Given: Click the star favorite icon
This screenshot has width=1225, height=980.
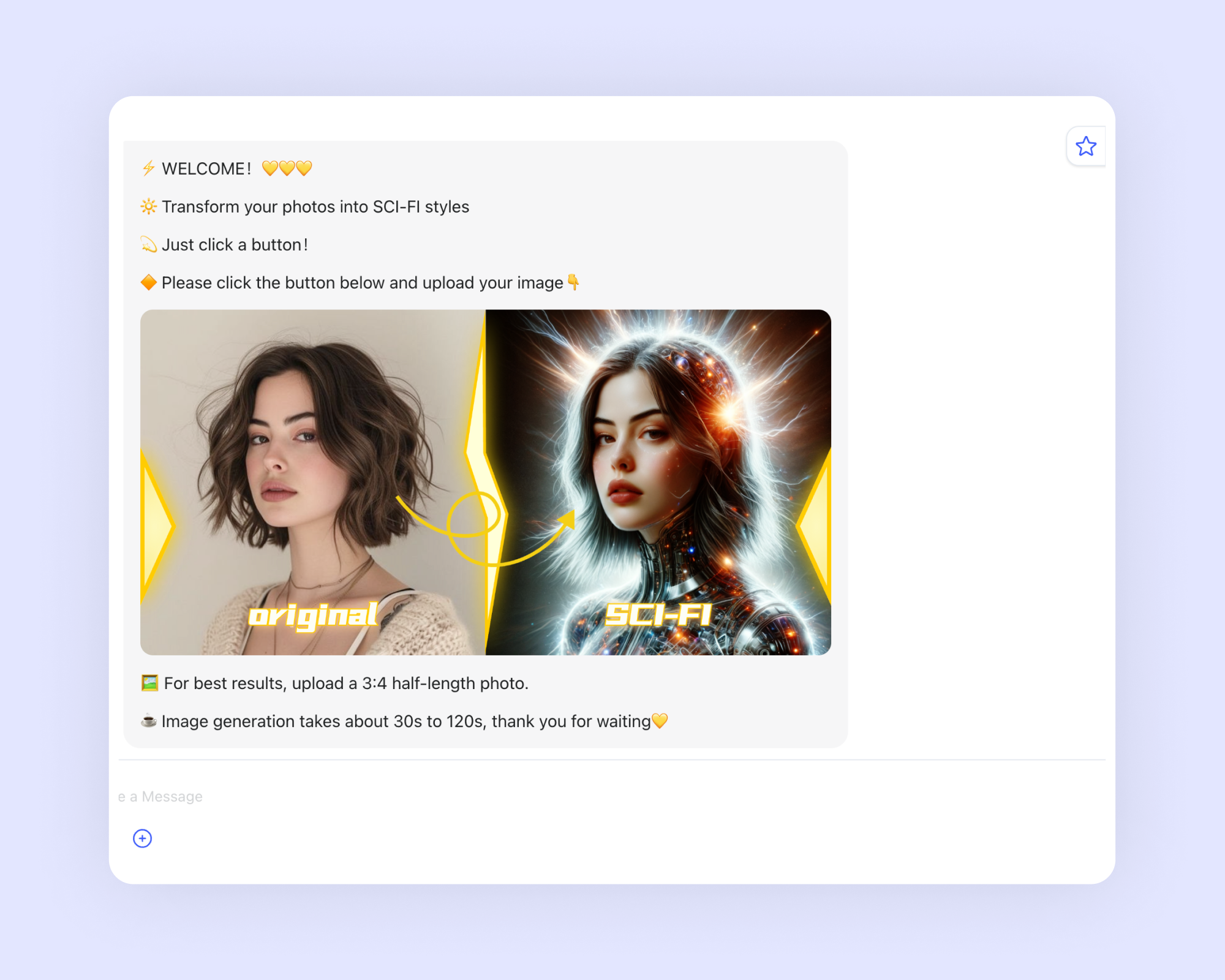Looking at the screenshot, I should 1085,146.
